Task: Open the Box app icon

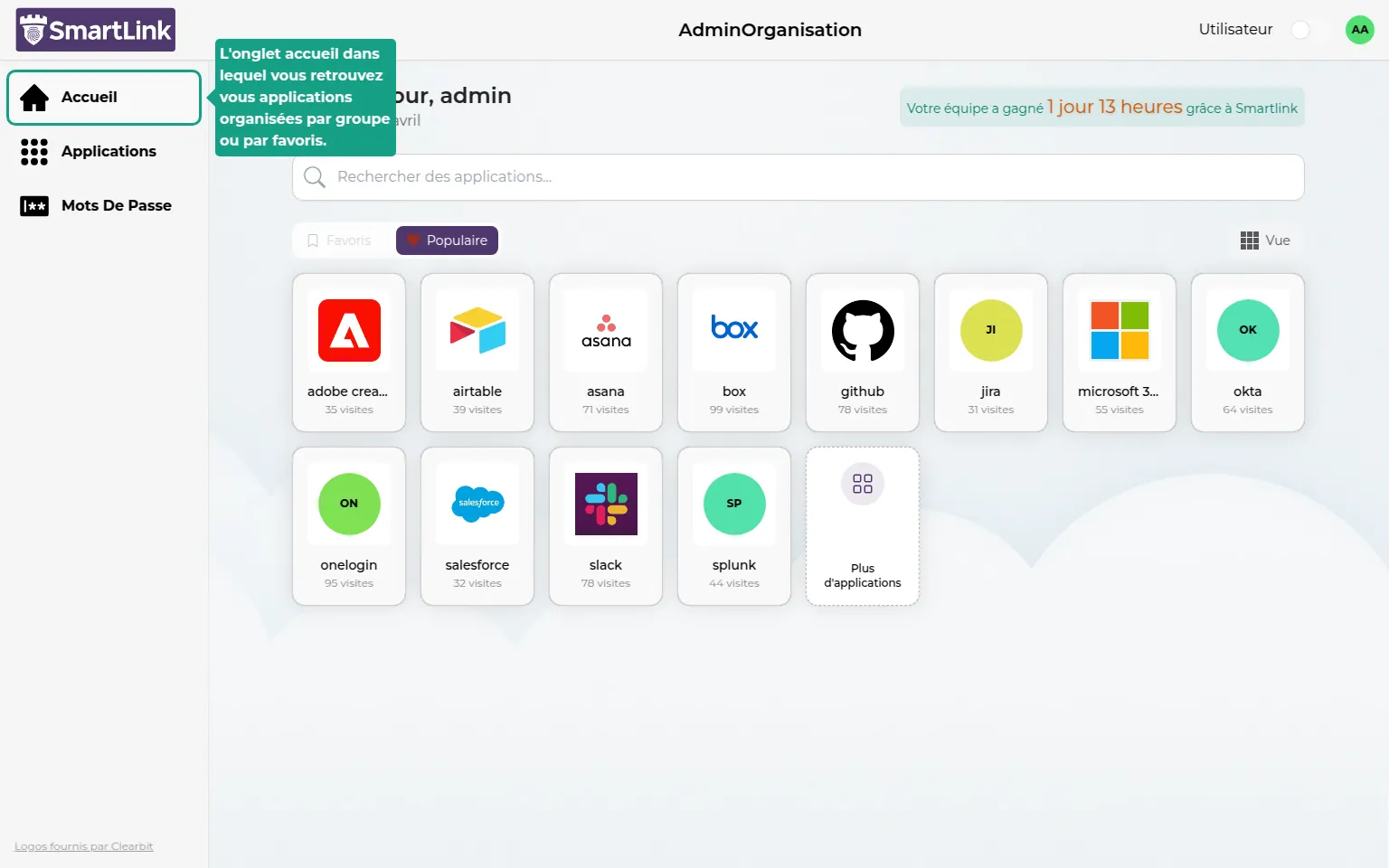Action: [734, 327]
